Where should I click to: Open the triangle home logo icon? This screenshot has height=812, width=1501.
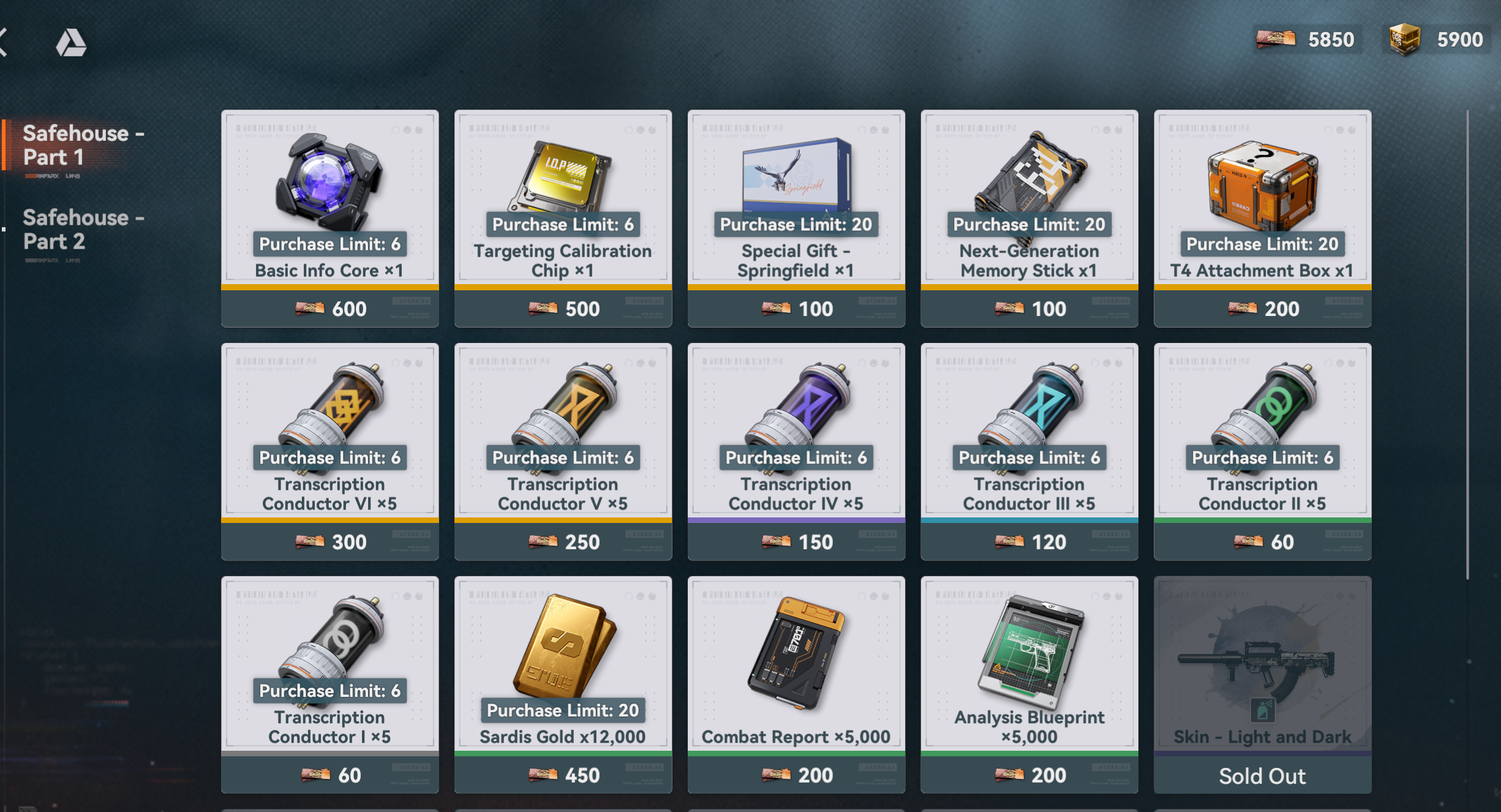(71, 42)
